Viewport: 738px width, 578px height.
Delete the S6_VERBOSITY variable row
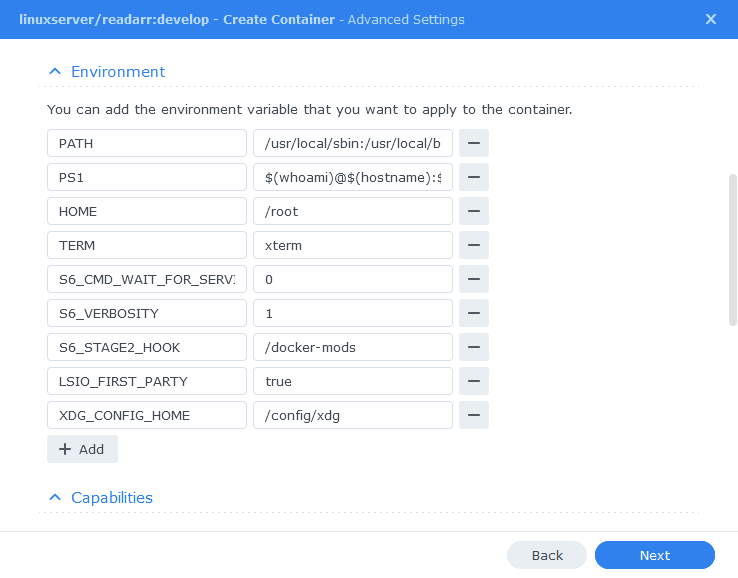pos(473,313)
